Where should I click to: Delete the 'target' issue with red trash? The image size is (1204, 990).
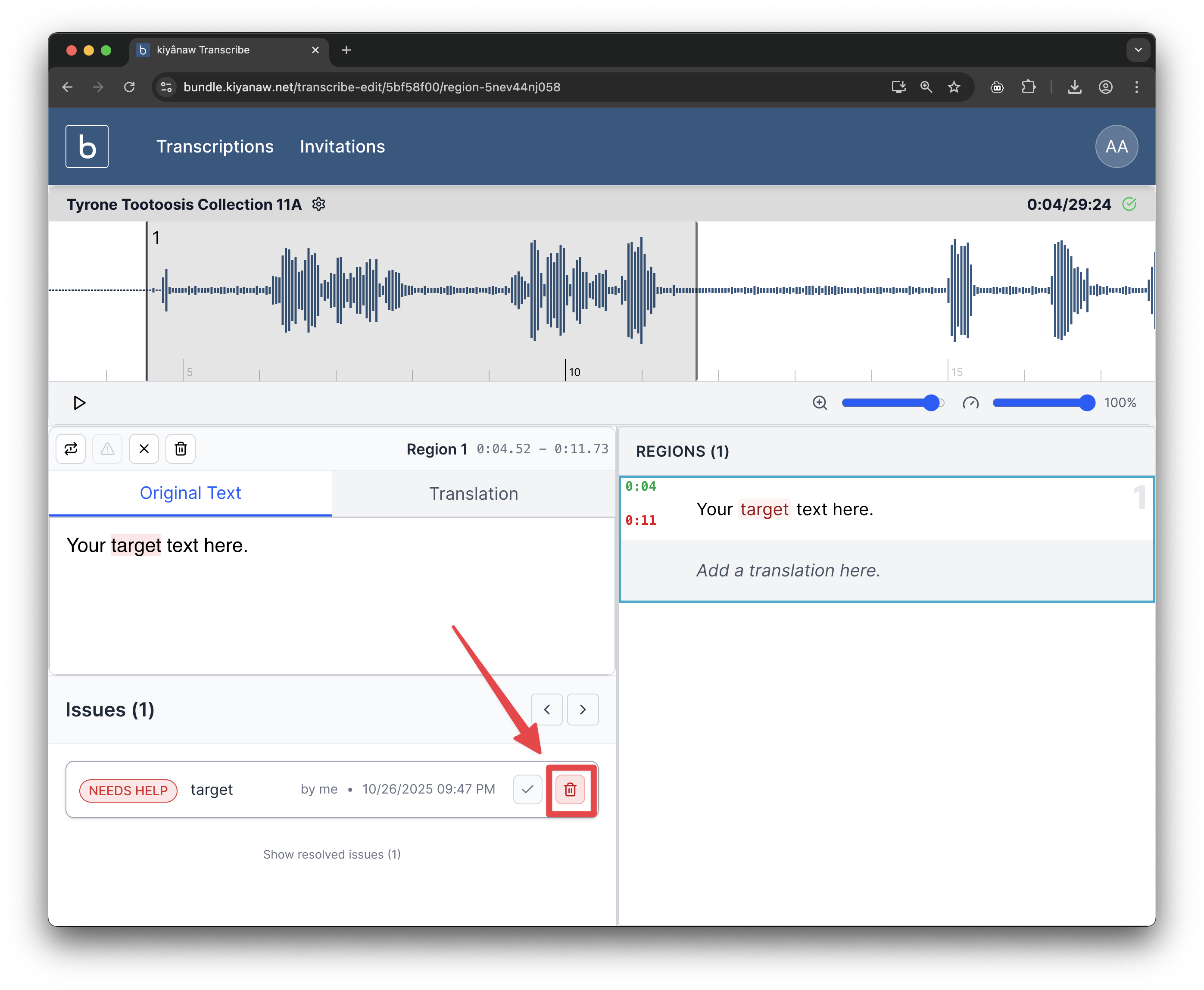point(570,789)
